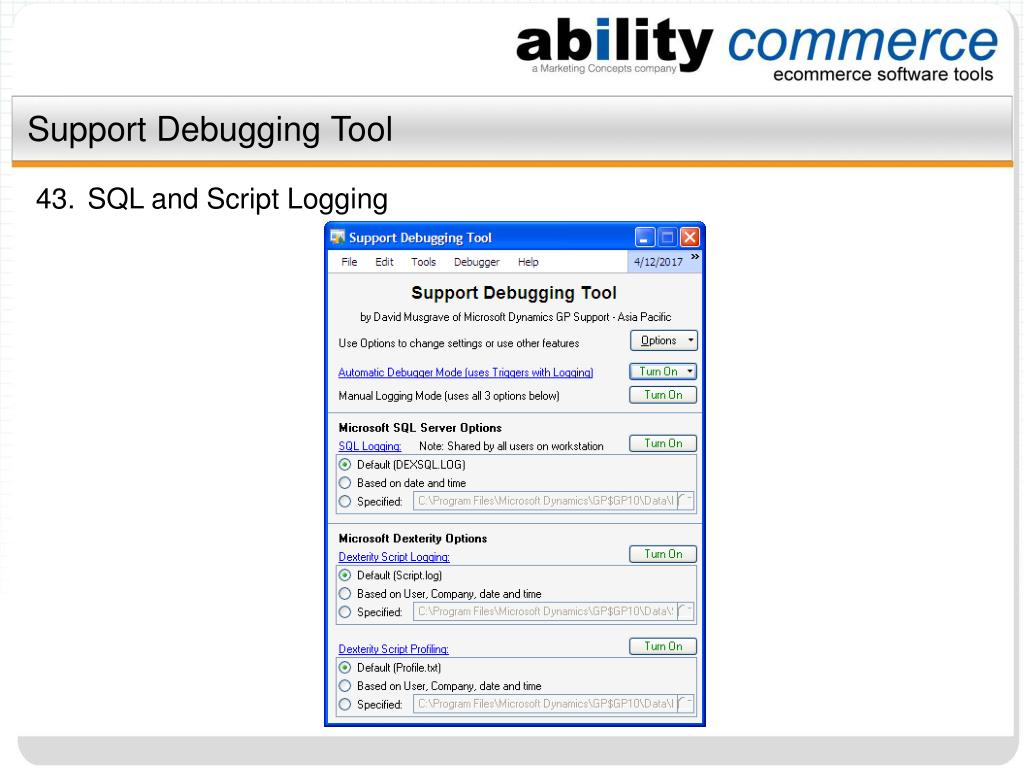
Task: Turn On Manual Logging Mode
Action: (x=663, y=395)
